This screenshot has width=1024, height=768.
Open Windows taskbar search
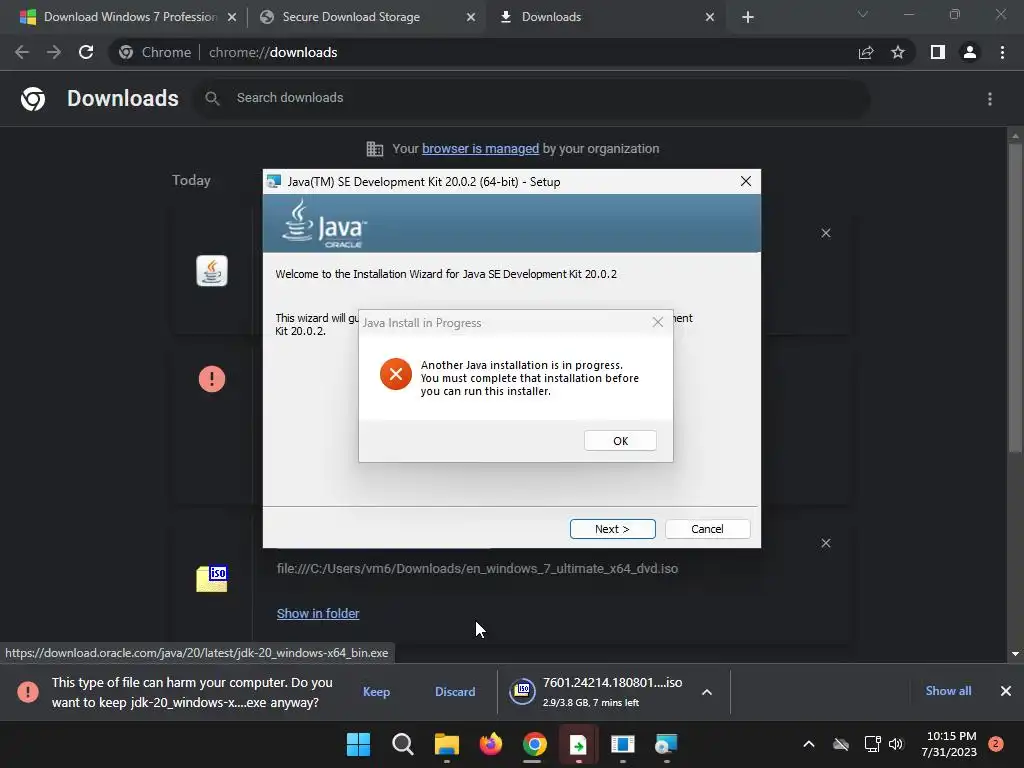402,744
